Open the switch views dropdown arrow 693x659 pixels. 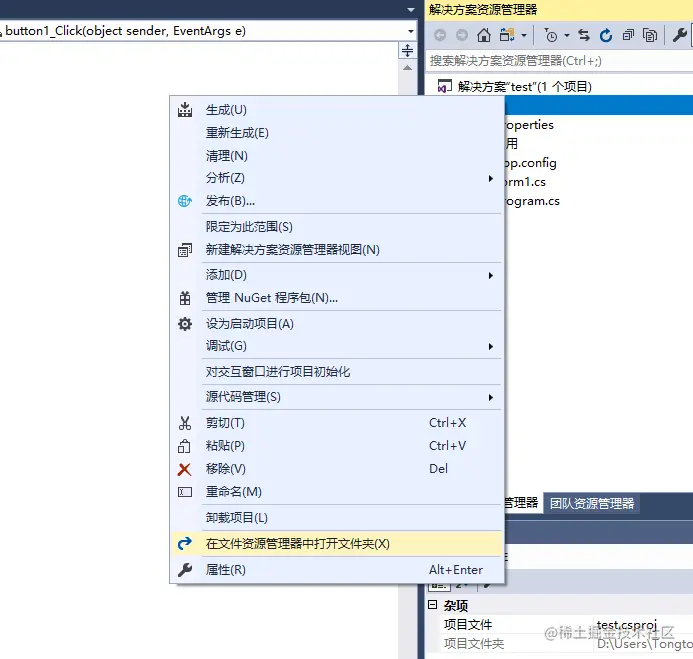[x=524, y=35]
